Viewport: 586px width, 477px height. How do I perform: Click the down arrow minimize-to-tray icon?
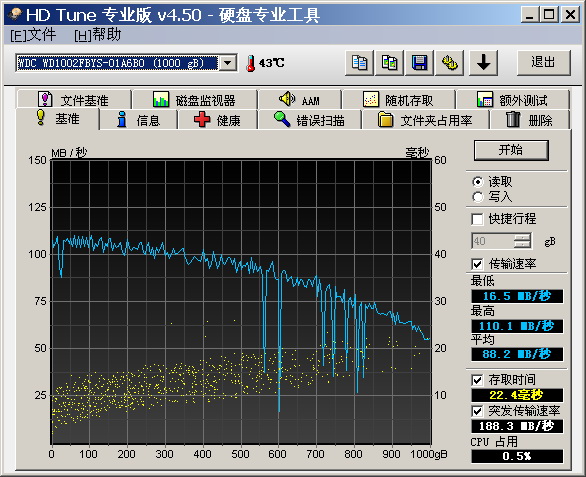483,62
